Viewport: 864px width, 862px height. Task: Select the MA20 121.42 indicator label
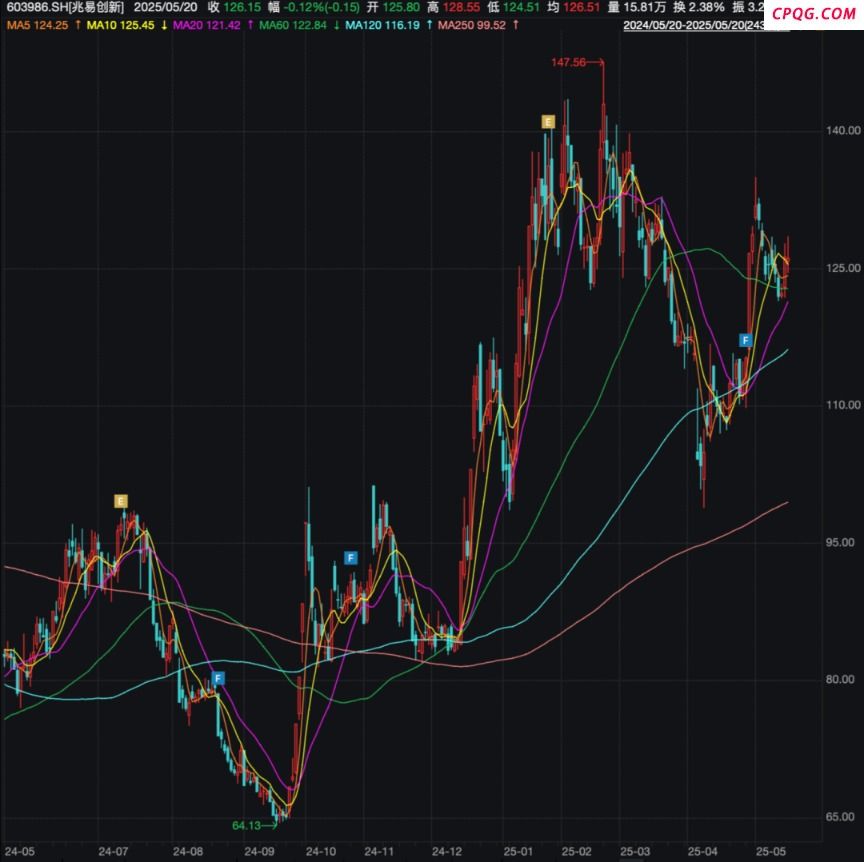[x=207, y=25]
